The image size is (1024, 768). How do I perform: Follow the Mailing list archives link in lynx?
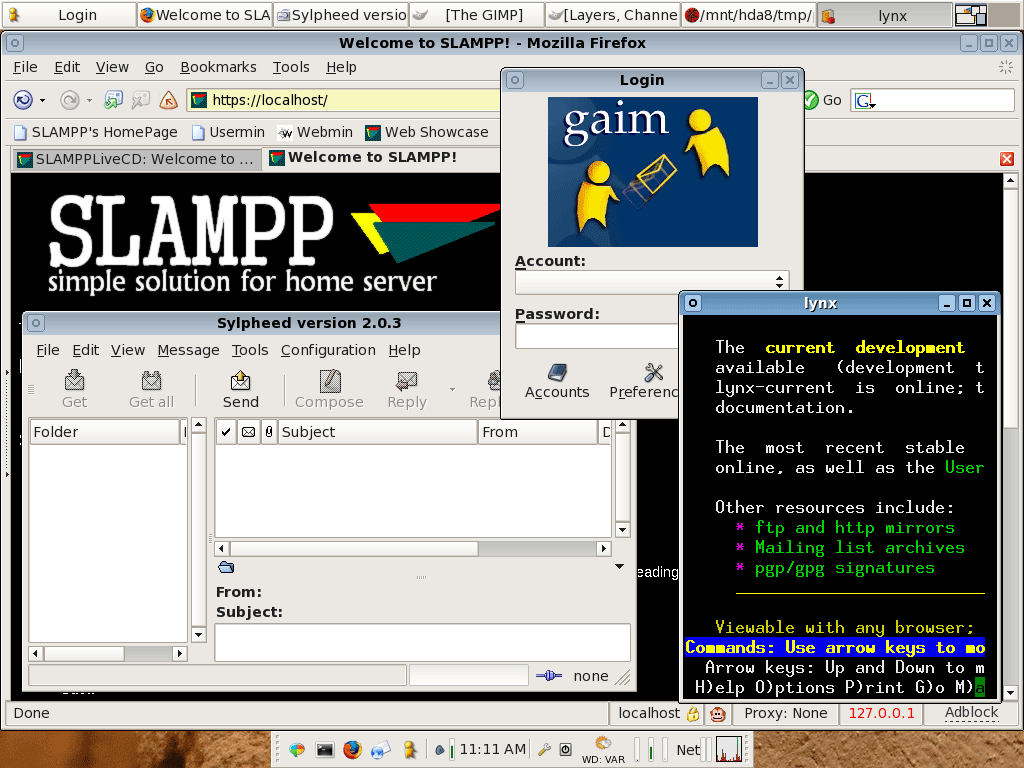pos(859,547)
